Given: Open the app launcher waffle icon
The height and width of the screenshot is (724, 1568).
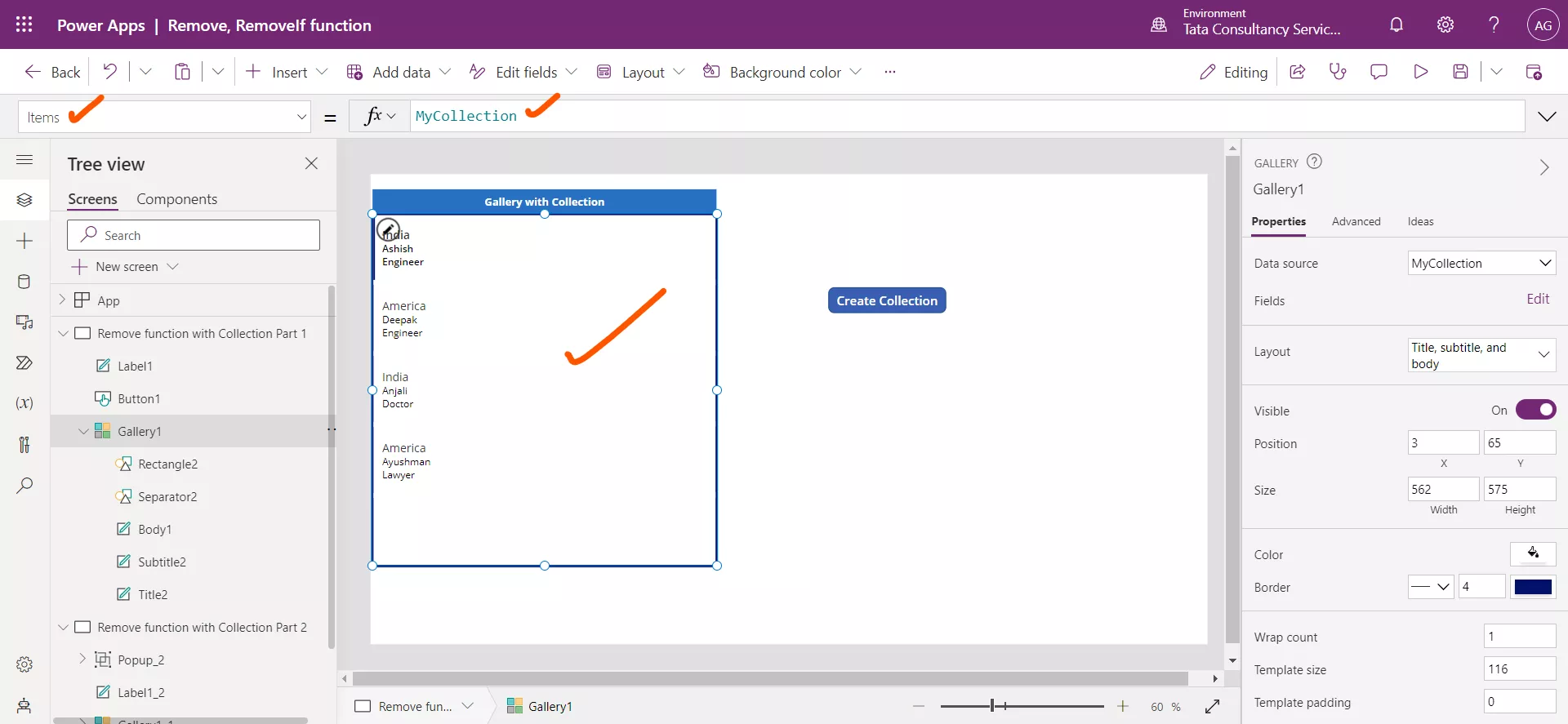Looking at the screenshot, I should (x=24, y=24).
